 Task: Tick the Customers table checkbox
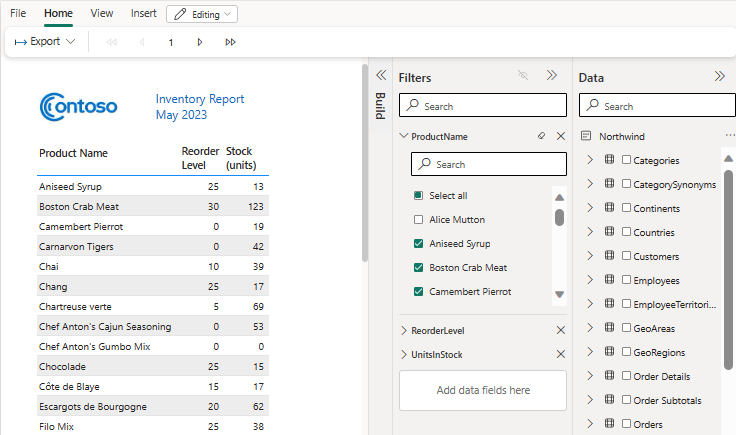pyautogui.click(x=626, y=257)
